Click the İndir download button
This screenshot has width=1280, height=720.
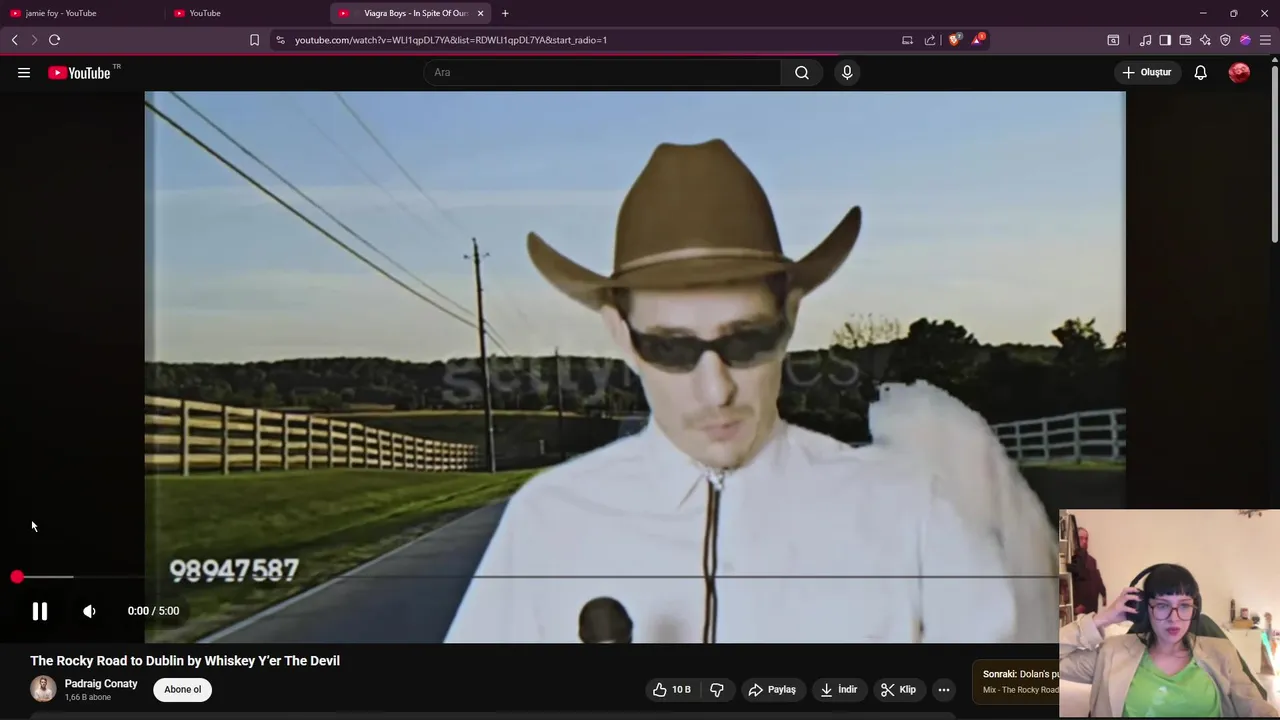[838, 689]
